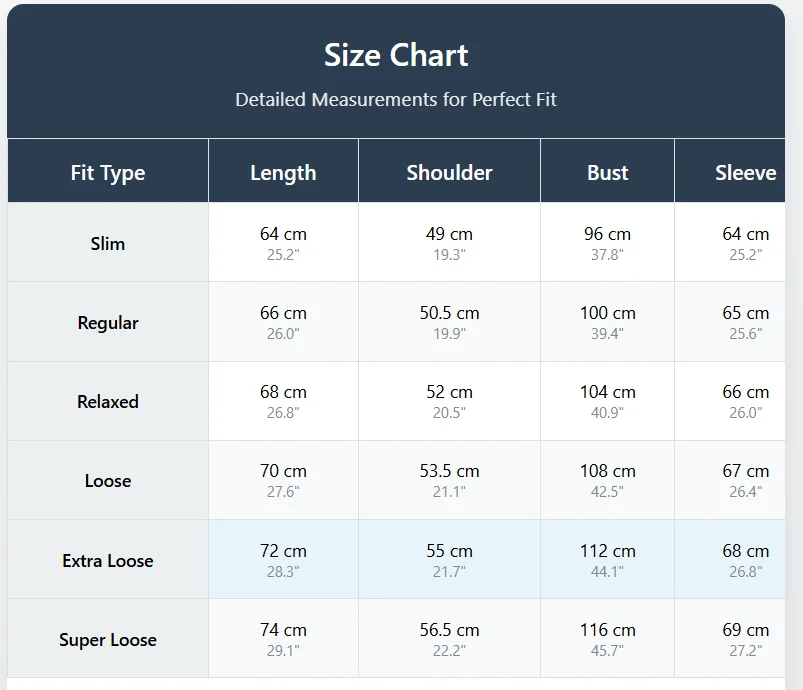Click the 74 cm length cell
Screen dimensions: 803x690
[x=283, y=639]
